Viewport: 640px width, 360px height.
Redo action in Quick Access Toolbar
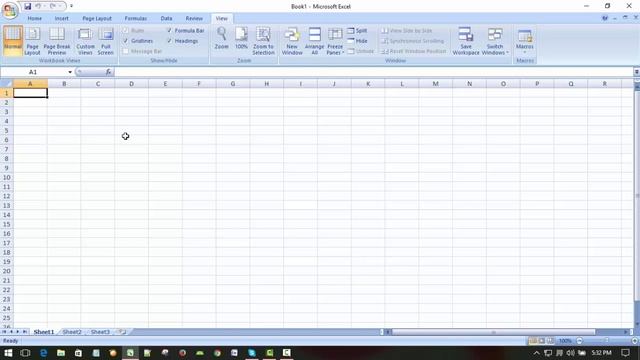[53, 6]
